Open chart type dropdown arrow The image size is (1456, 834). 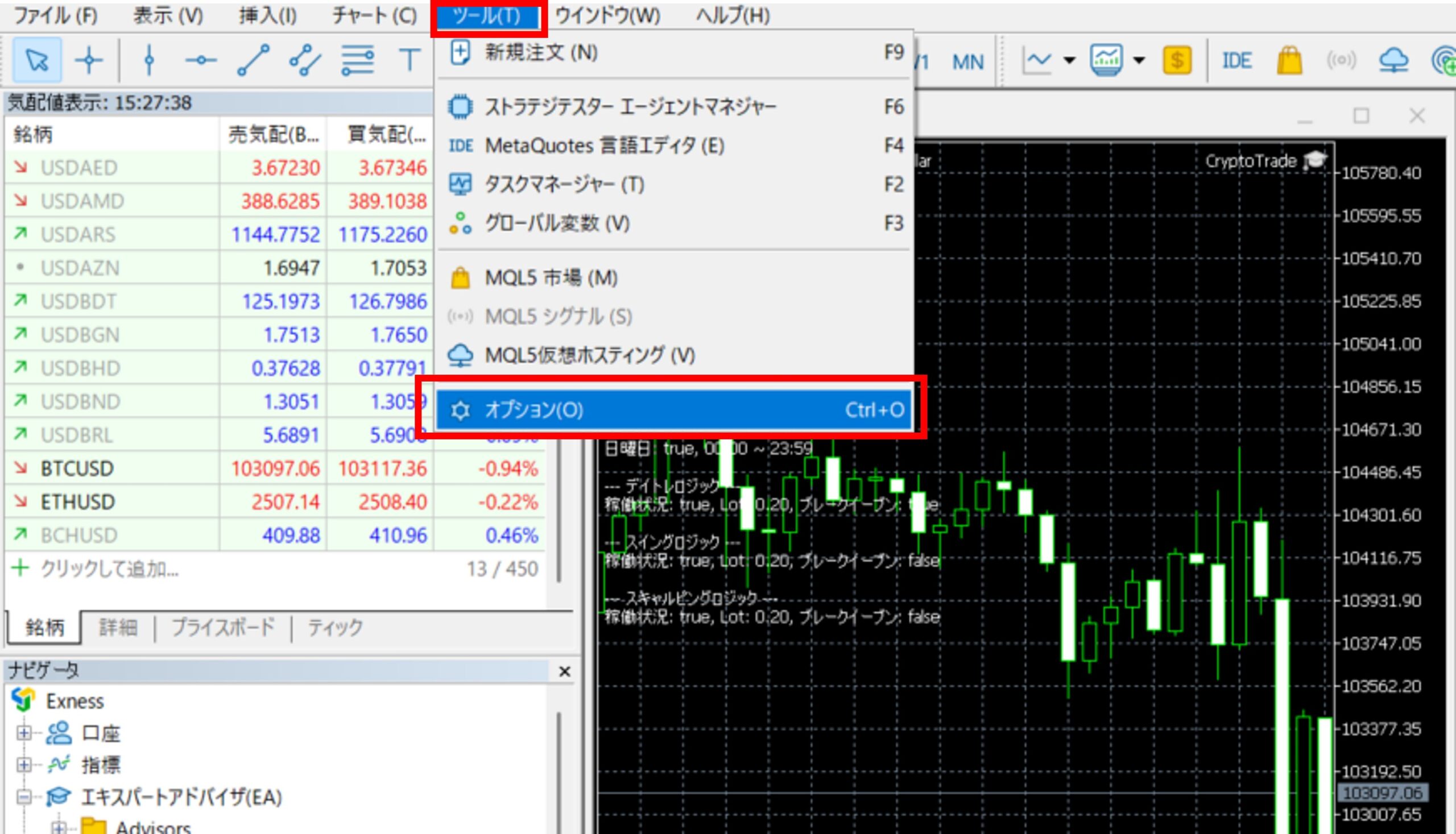pos(1069,60)
